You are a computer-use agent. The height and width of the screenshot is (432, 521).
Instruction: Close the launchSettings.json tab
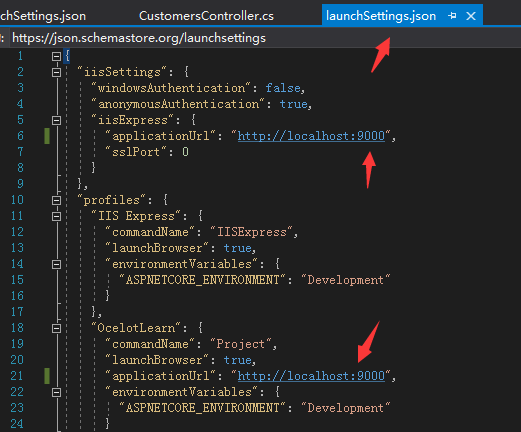coord(471,16)
